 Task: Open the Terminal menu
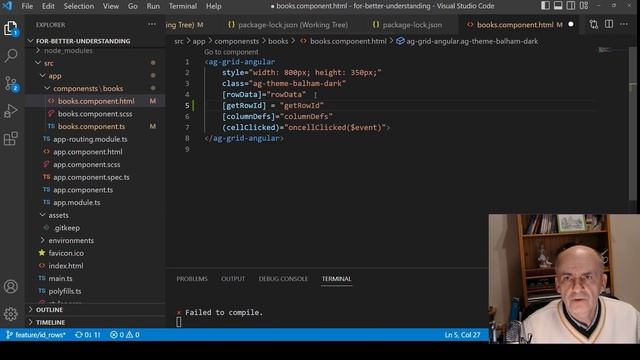pos(182,6)
